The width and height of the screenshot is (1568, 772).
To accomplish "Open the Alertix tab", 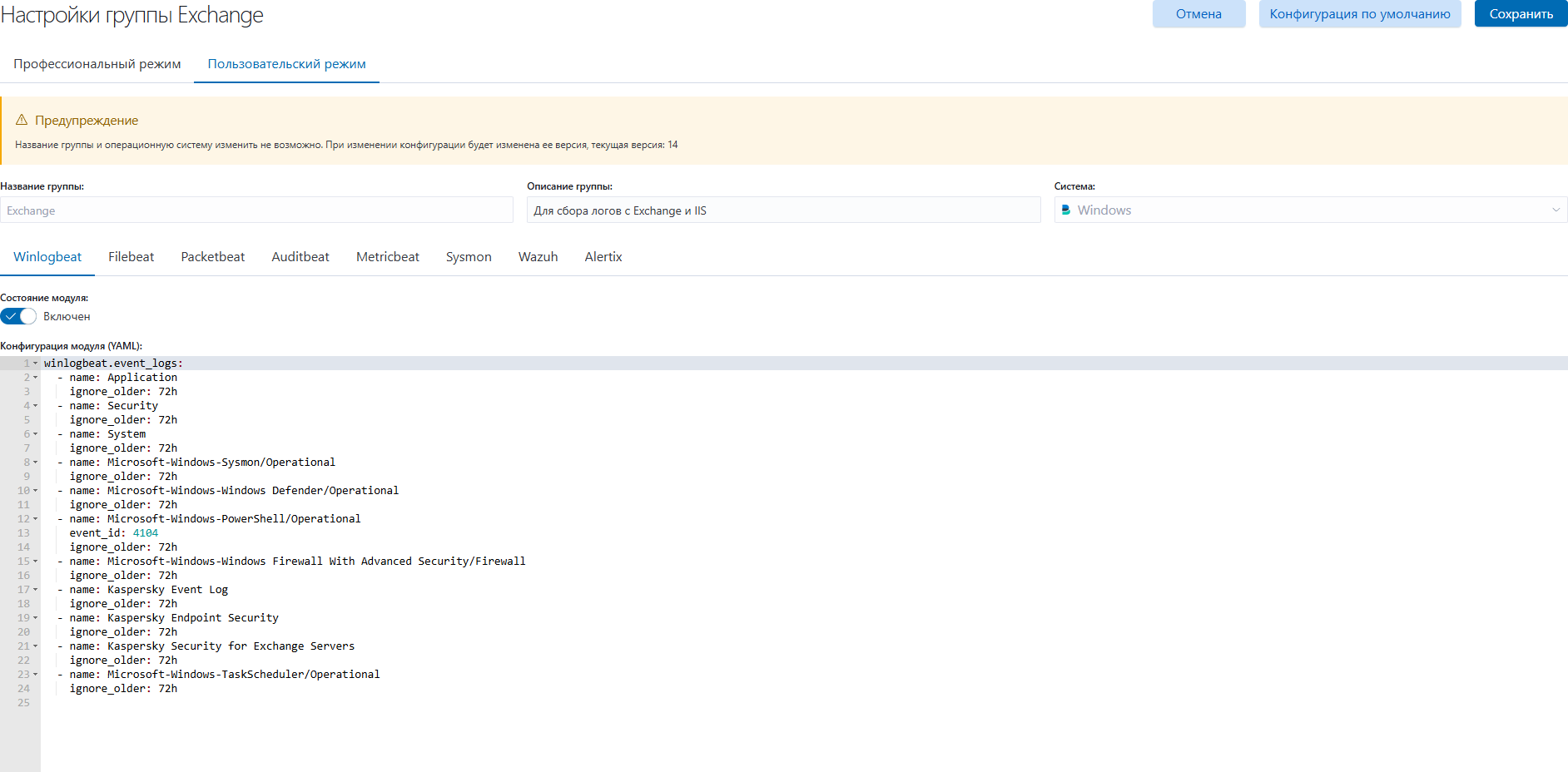I will [x=603, y=257].
